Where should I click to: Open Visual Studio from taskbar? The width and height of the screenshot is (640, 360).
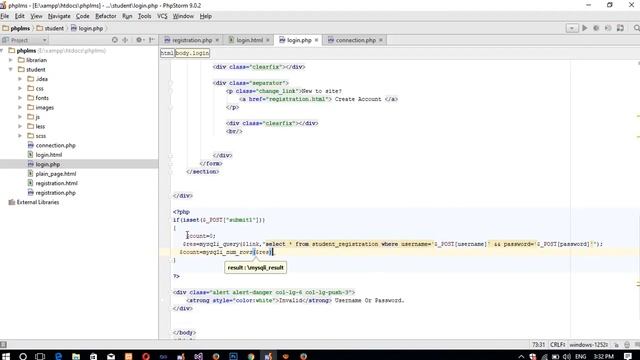(x=198, y=356)
